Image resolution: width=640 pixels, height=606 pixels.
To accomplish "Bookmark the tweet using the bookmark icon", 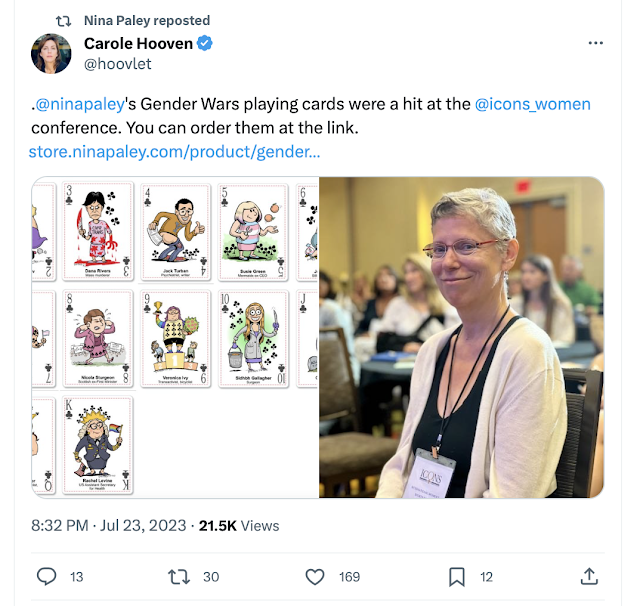I will (457, 577).
